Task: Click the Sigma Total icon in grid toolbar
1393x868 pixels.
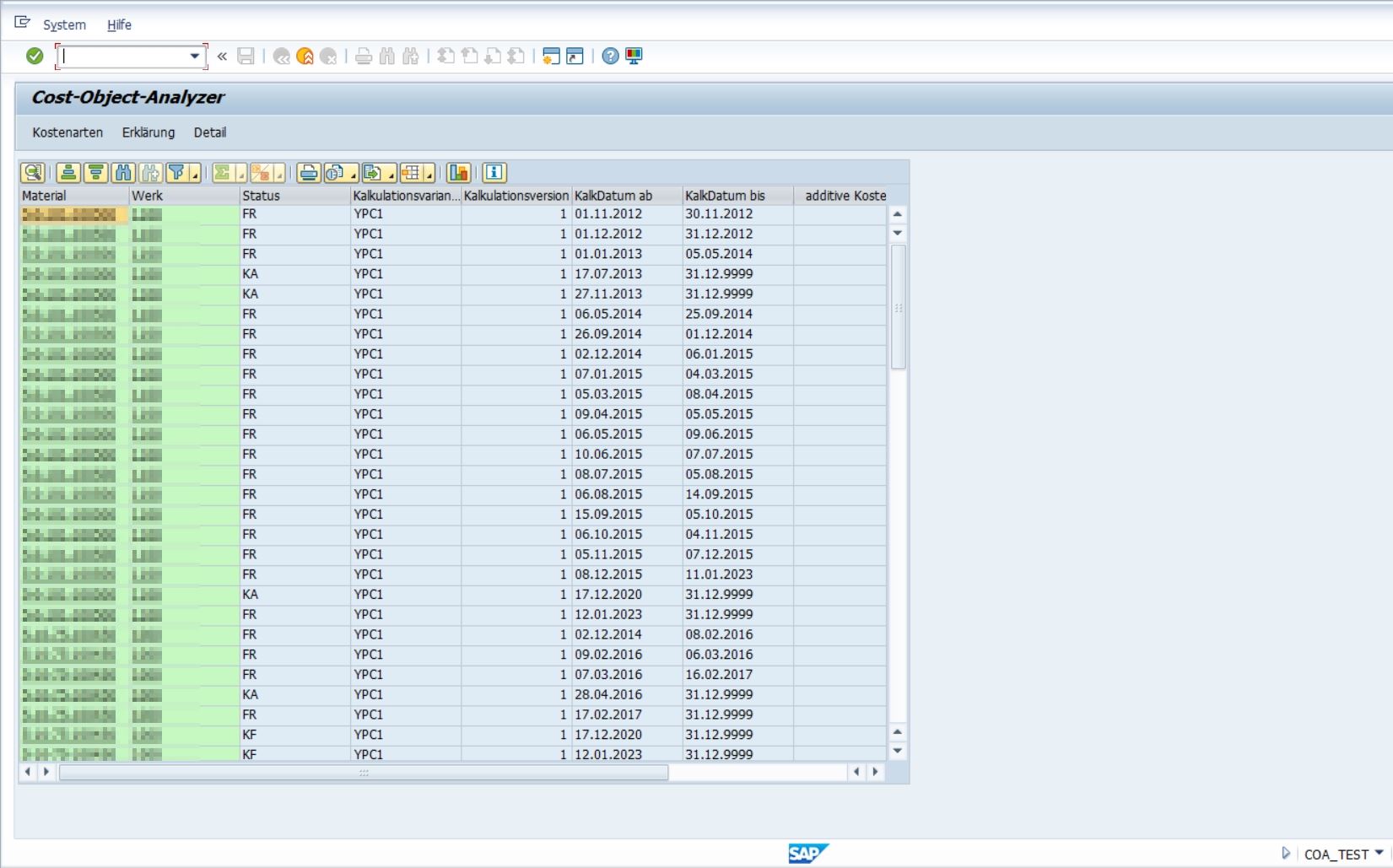Action: pyautogui.click(x=223, y=173)
